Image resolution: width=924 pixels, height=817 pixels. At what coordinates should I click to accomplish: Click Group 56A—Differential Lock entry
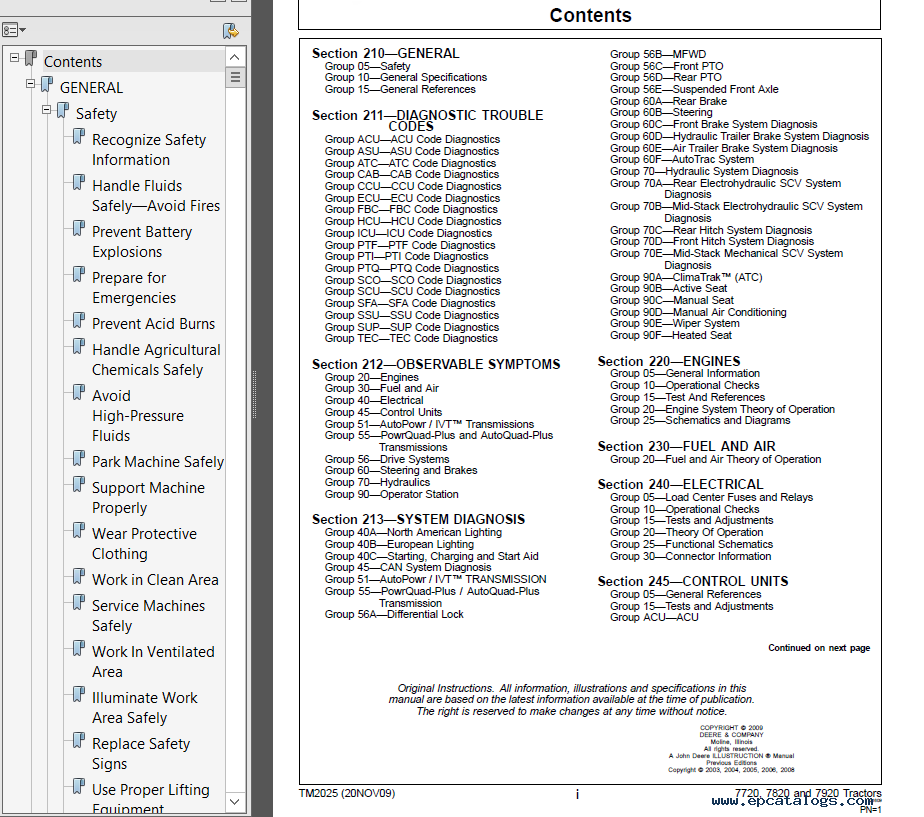394,614
